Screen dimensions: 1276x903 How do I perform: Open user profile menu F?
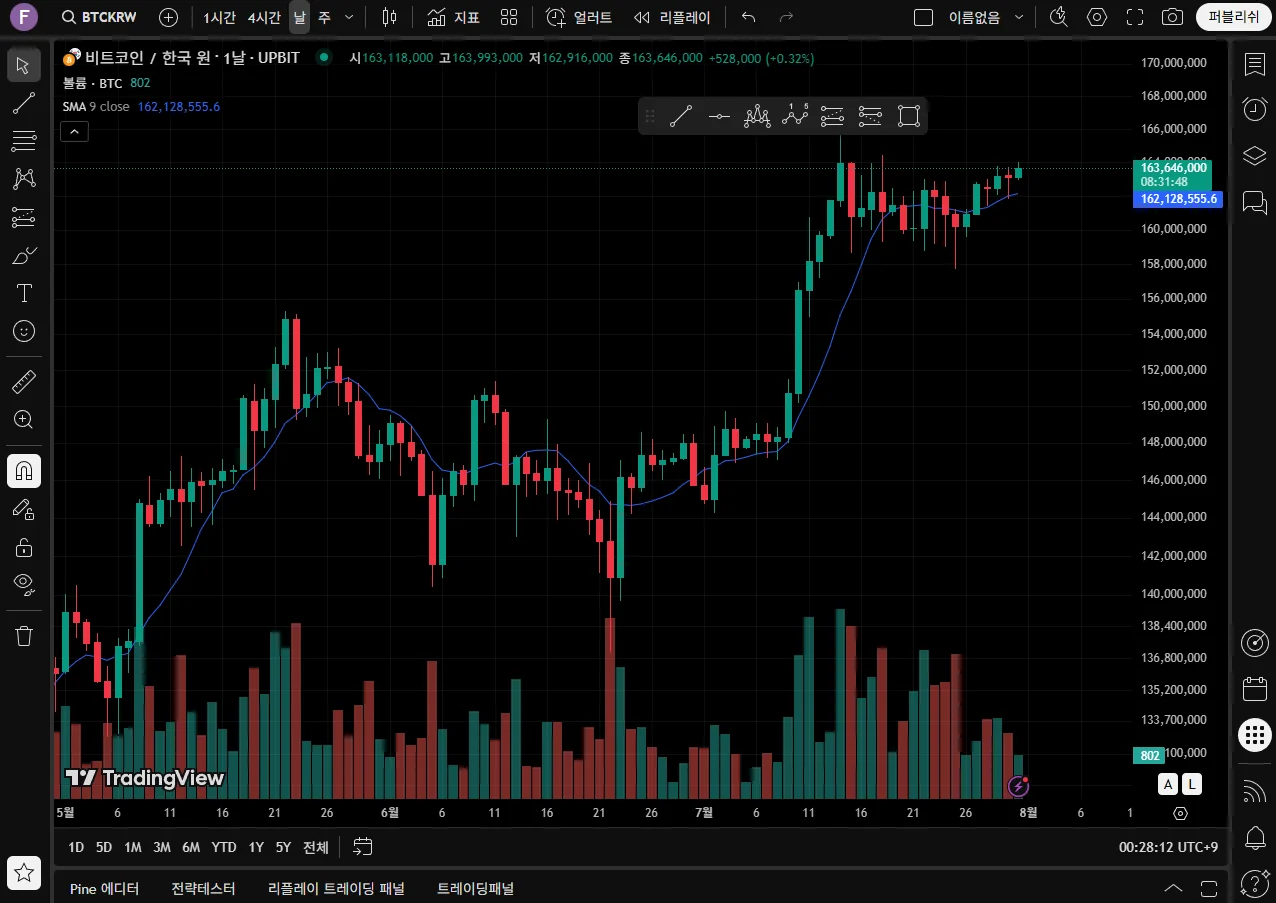(24, 17)
